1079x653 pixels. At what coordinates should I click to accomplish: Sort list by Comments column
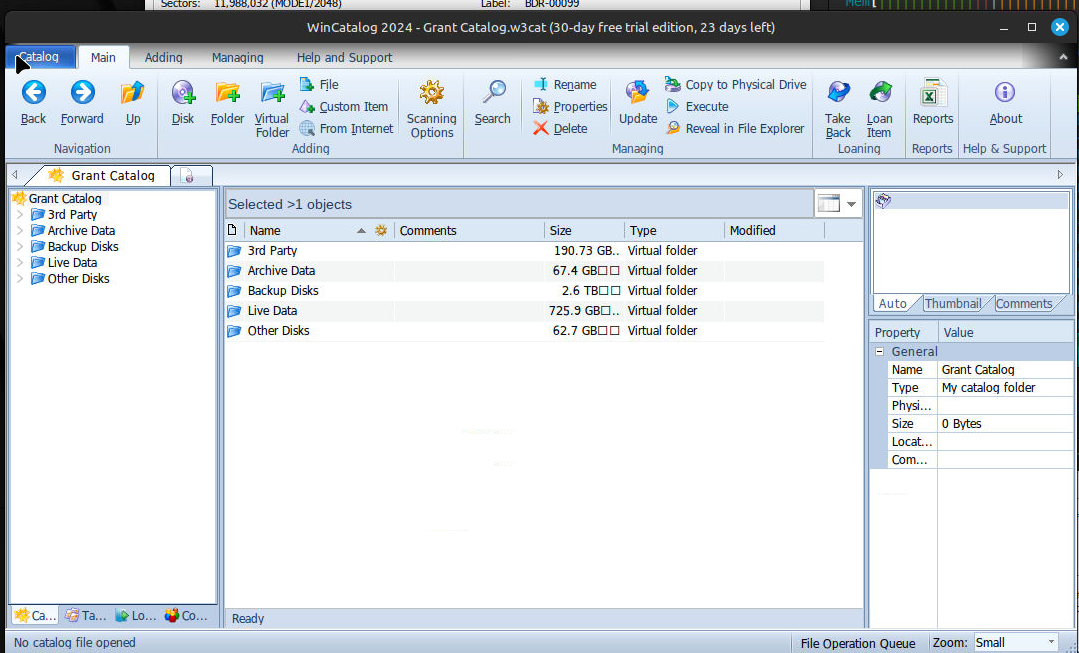469,231
